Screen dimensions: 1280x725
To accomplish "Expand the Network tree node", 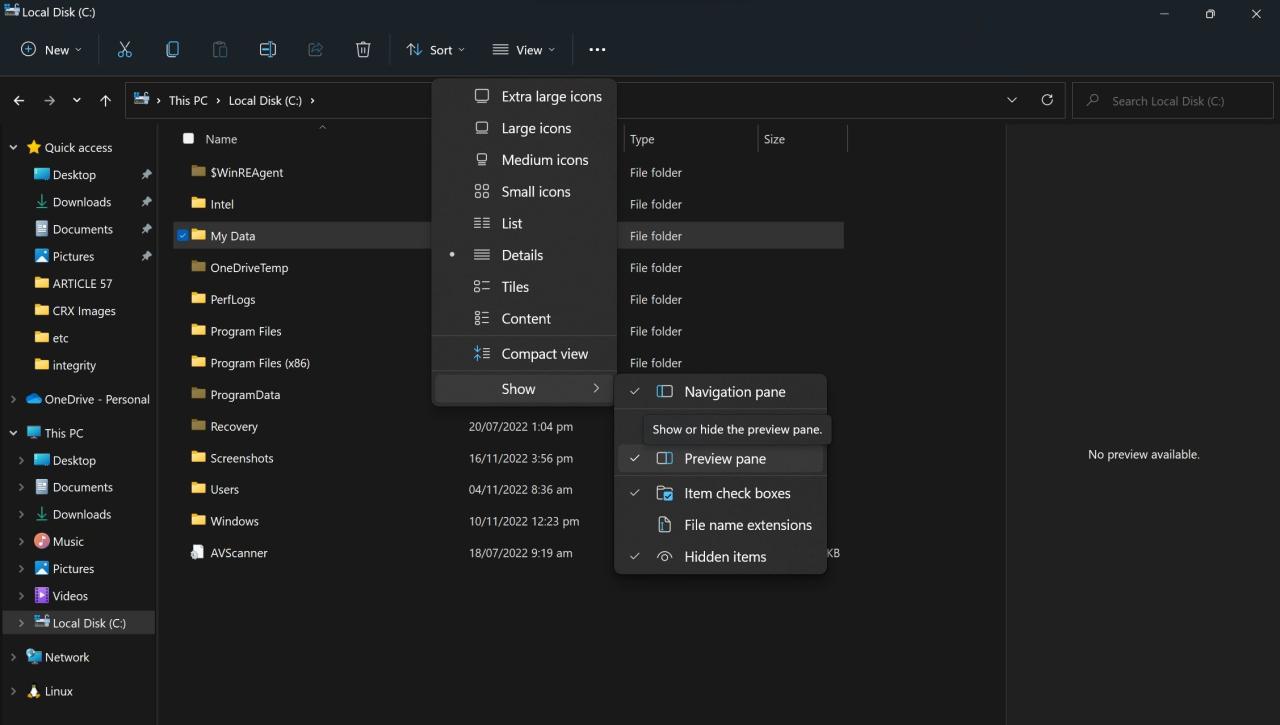I will pos(13,657).
